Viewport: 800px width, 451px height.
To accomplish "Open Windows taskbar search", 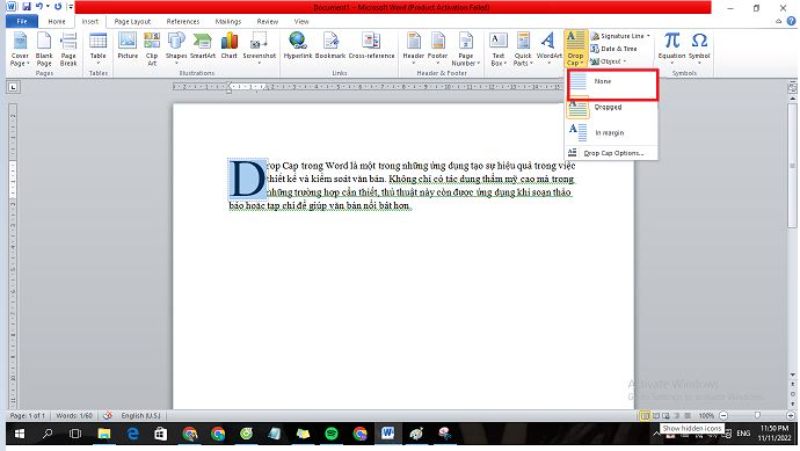I will point(47,434).
